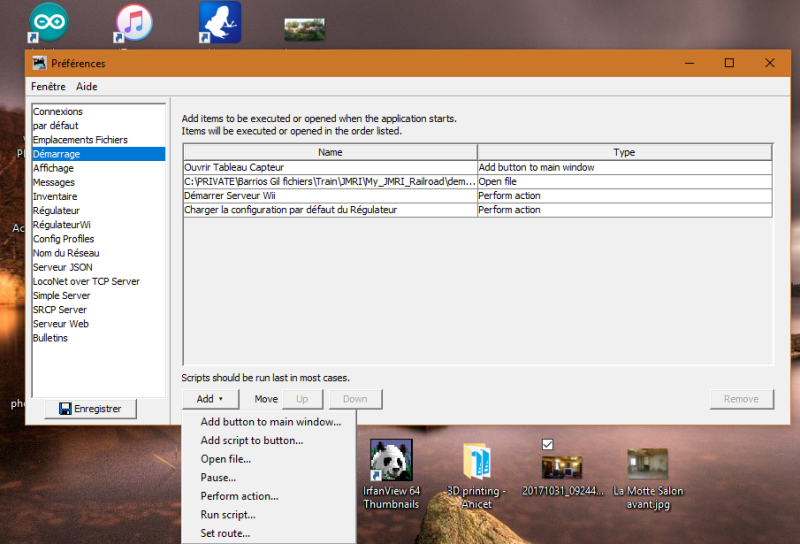Select the Démarrer Serveur Wii table row
Screen dimensions: 800x544
(x=329, y=196)
